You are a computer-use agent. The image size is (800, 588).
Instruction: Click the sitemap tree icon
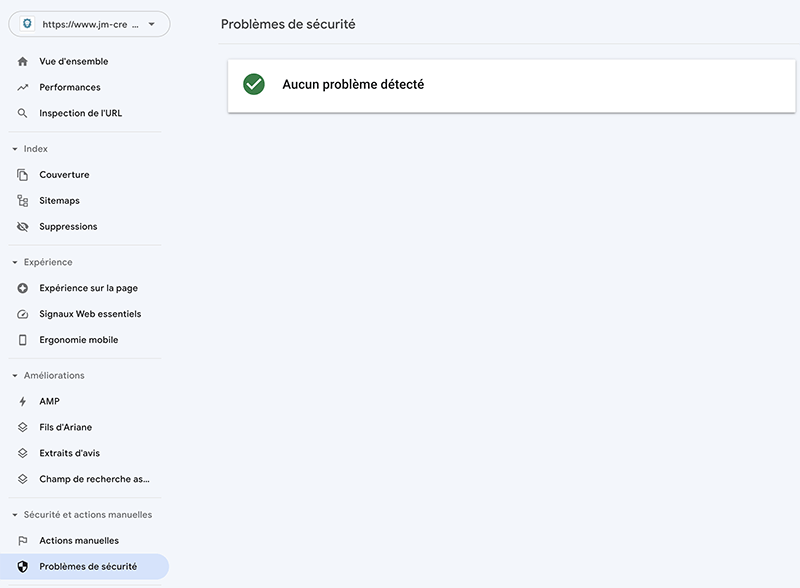click(x=22, y=201)
